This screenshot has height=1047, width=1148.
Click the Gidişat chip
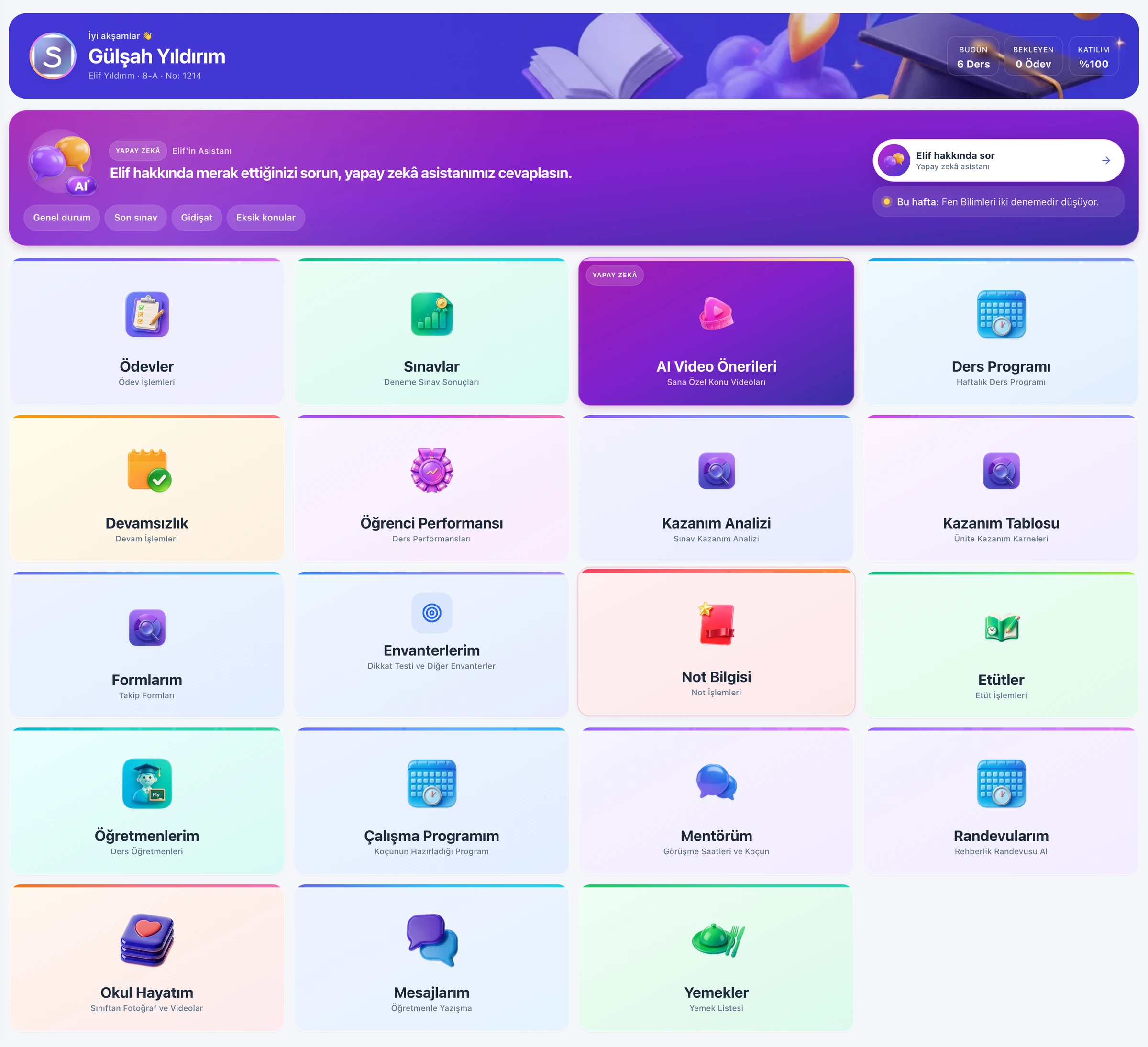click(197, 218)
